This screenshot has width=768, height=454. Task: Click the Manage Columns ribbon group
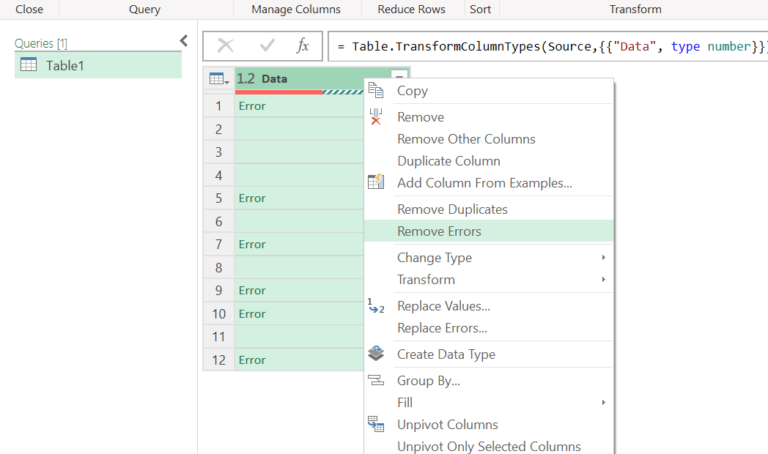pyautogui.click(x=296, y=9)
